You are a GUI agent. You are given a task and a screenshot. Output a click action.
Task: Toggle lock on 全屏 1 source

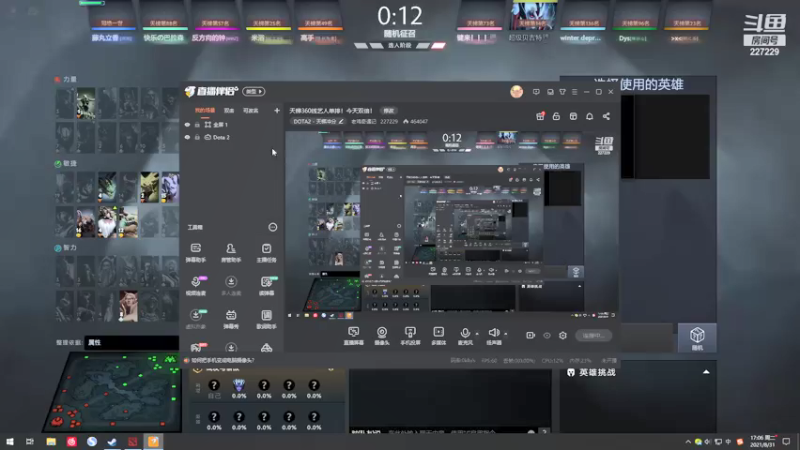[x=197, y=124]
